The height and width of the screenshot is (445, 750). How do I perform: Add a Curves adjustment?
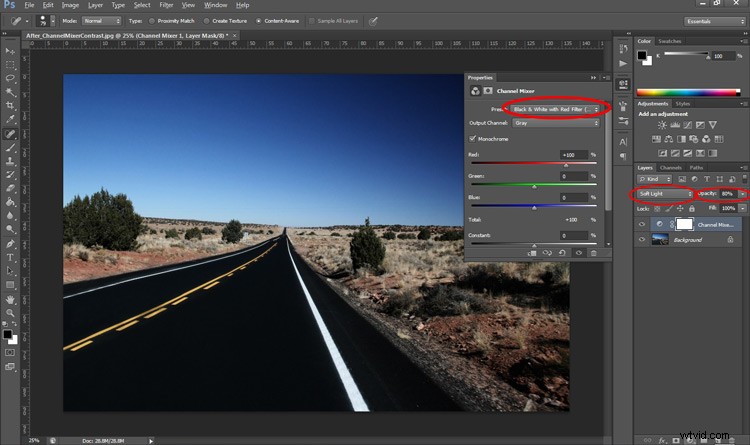click(x=687, y=125)
